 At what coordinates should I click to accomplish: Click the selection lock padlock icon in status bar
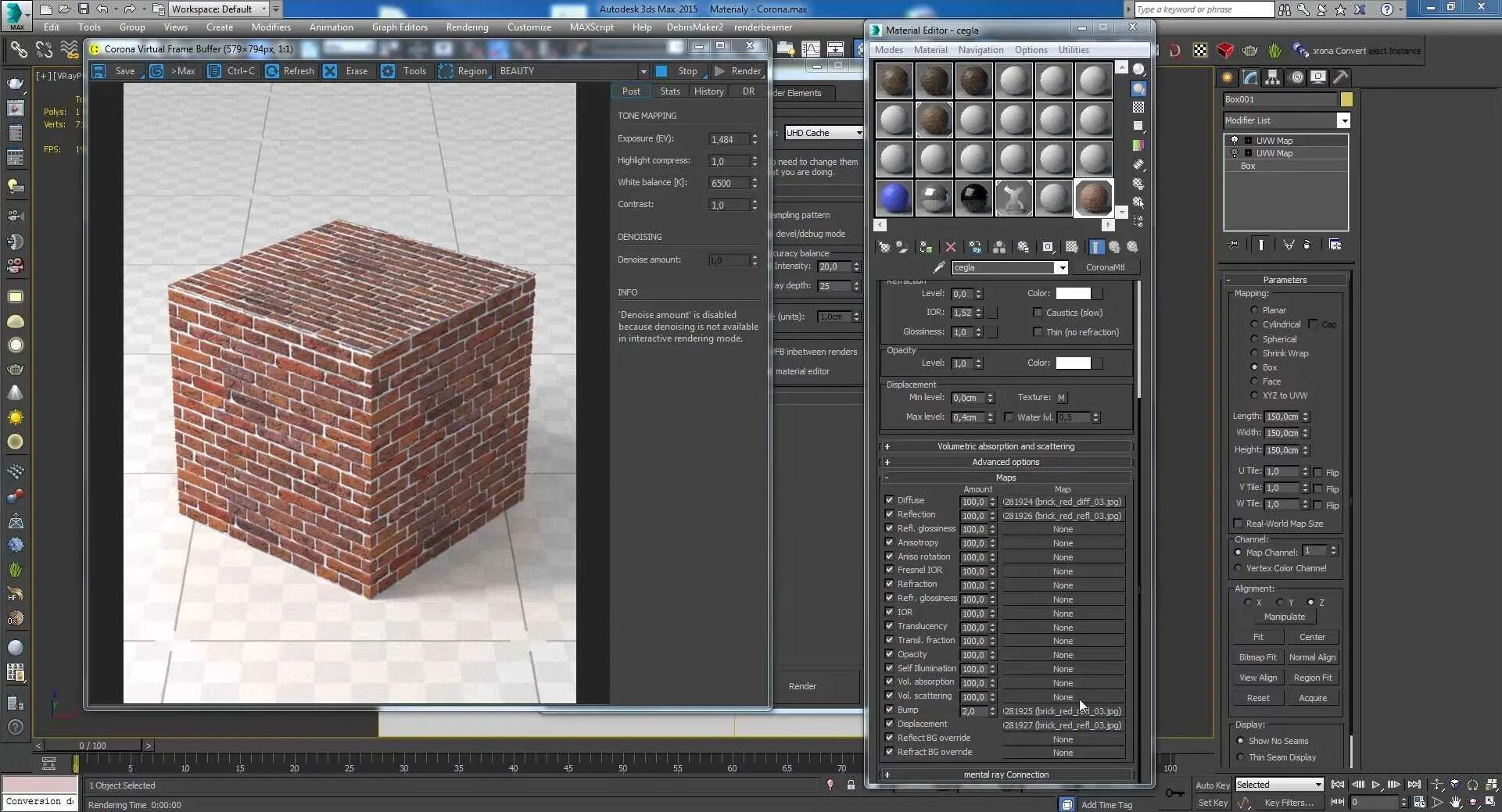(851, 785)
